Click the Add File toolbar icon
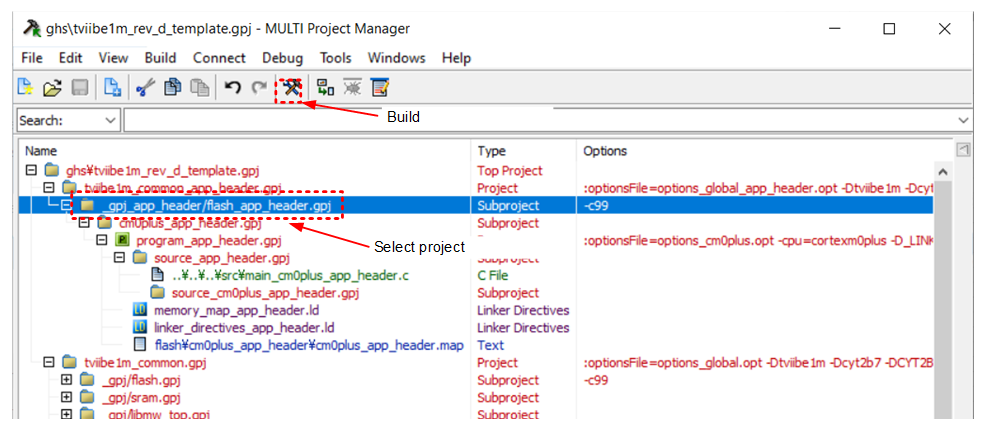Screen dimensions: 986x441 pos(113,88)
